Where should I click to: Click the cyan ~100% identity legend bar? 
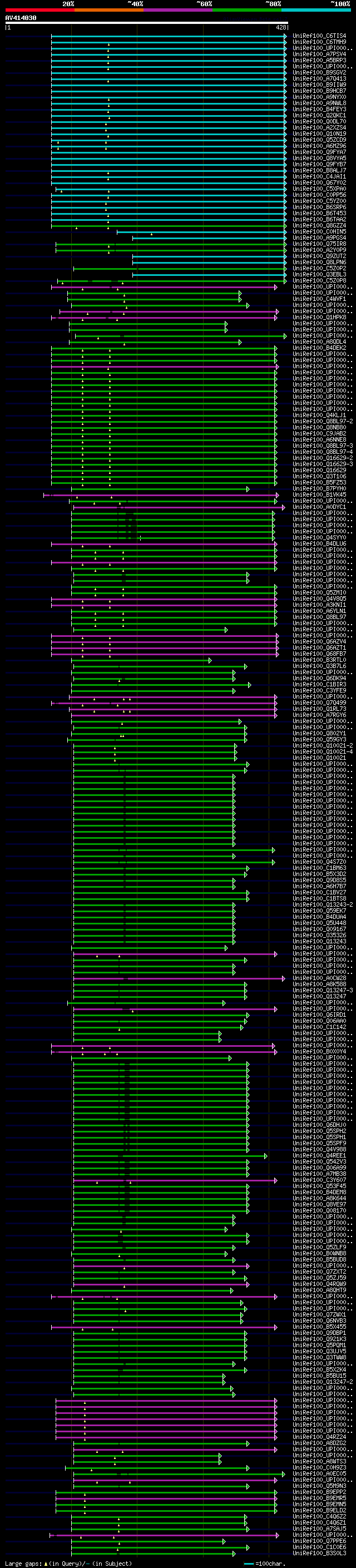pyautogui.click(x=316, y=11)
